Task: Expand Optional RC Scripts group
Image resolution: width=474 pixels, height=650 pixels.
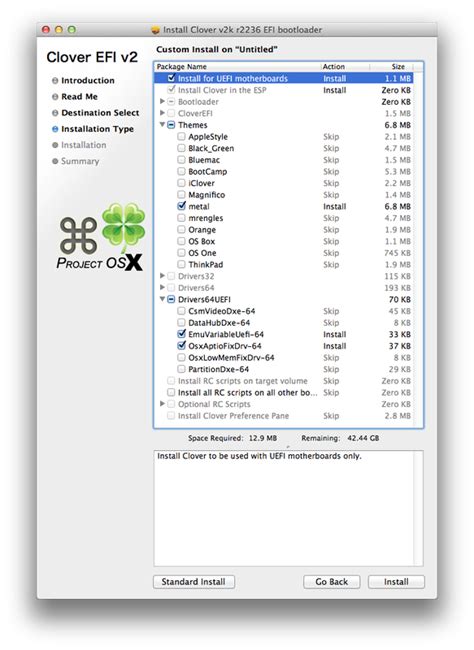Action: [x=162, y=404]
